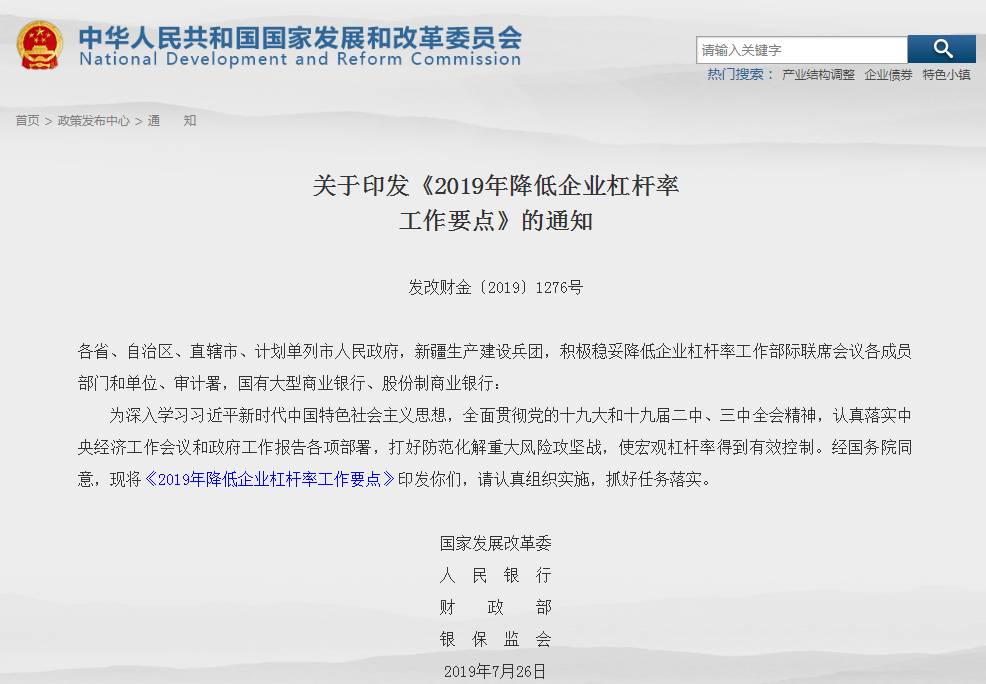This screenshot has width=986, height=684.
Task: Click line starting 央经济工作会议和政府工作报告
Action: 494,448
